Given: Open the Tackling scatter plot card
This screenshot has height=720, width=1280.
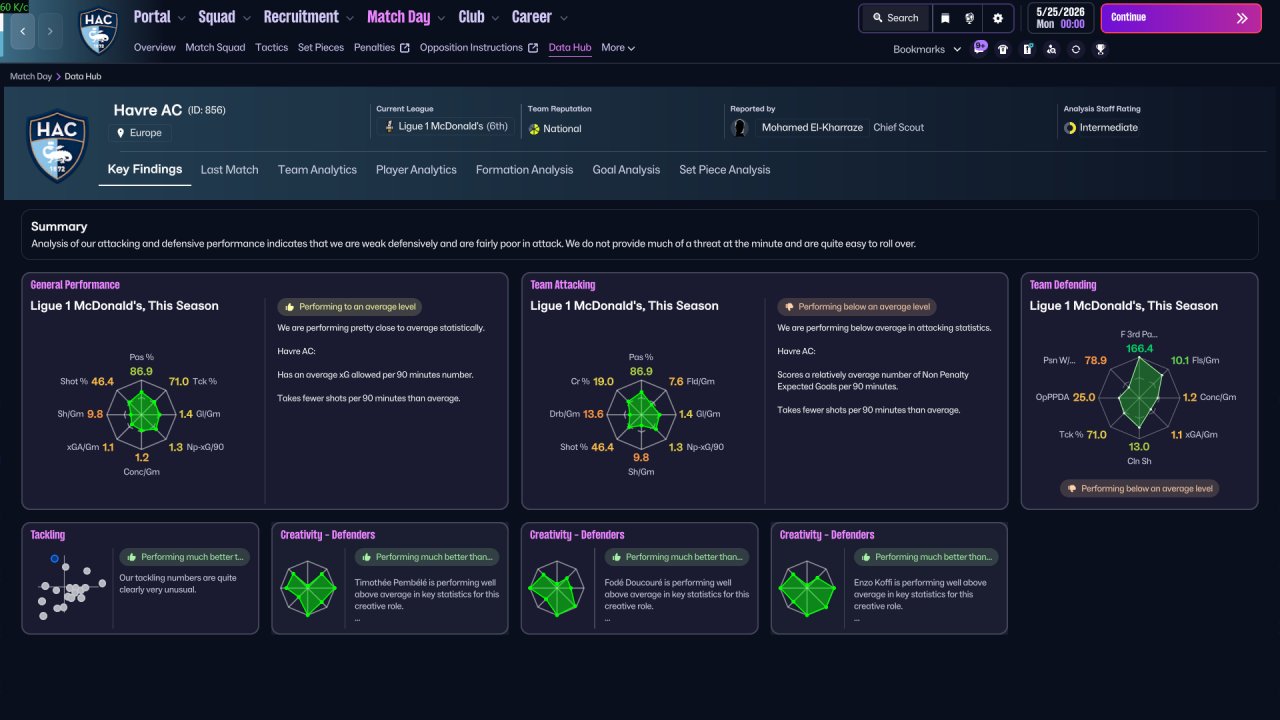Looking at the screenshot, I should [139, 578].
